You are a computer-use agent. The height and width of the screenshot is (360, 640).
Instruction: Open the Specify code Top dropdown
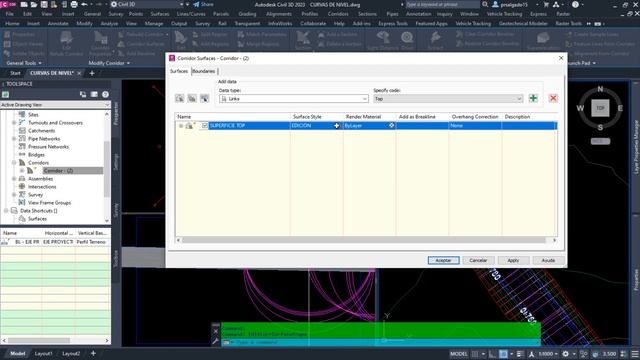pos(448,99)
